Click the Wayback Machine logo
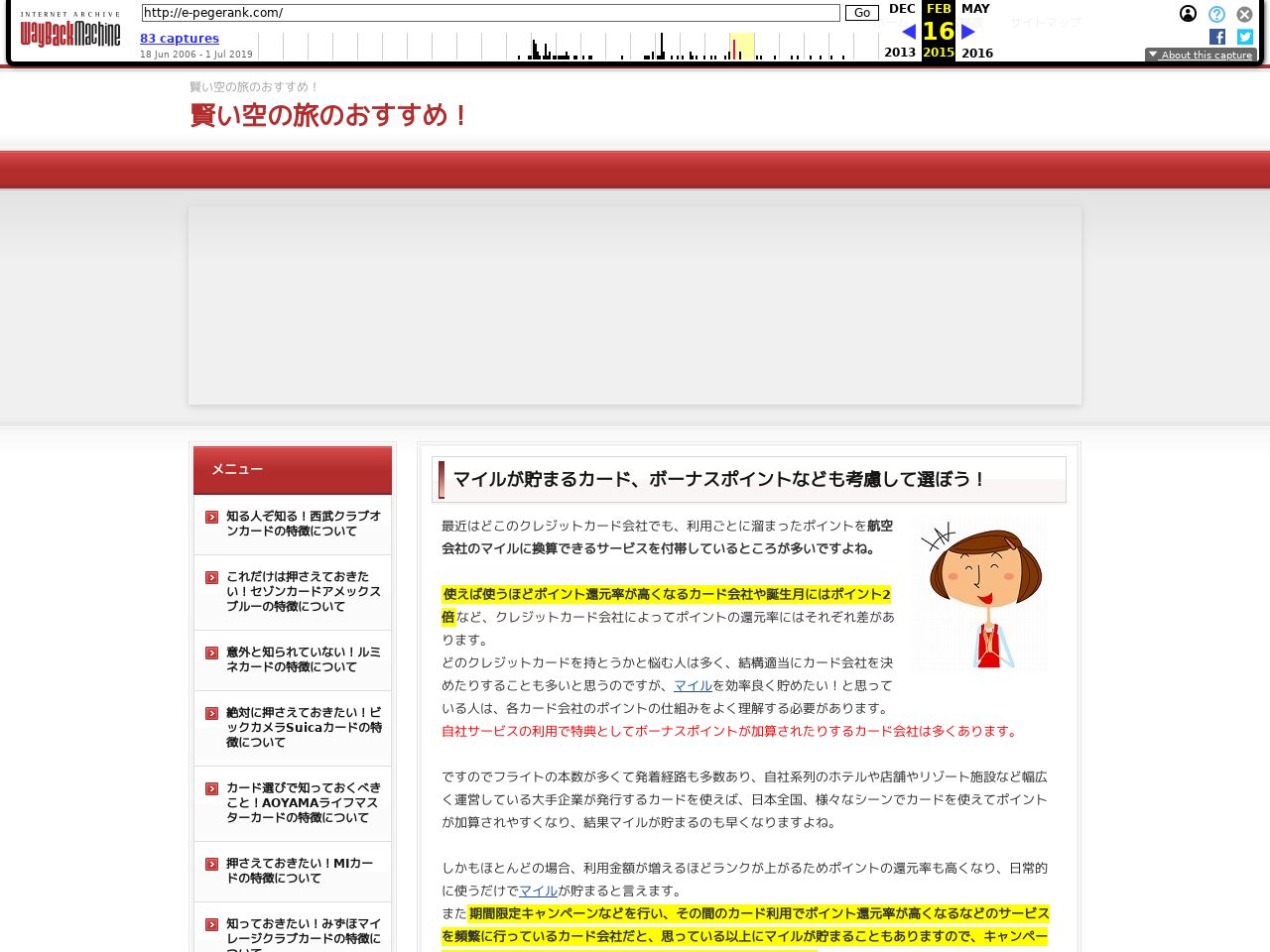Screen dimensions: 1270x952 coord(70,32)
